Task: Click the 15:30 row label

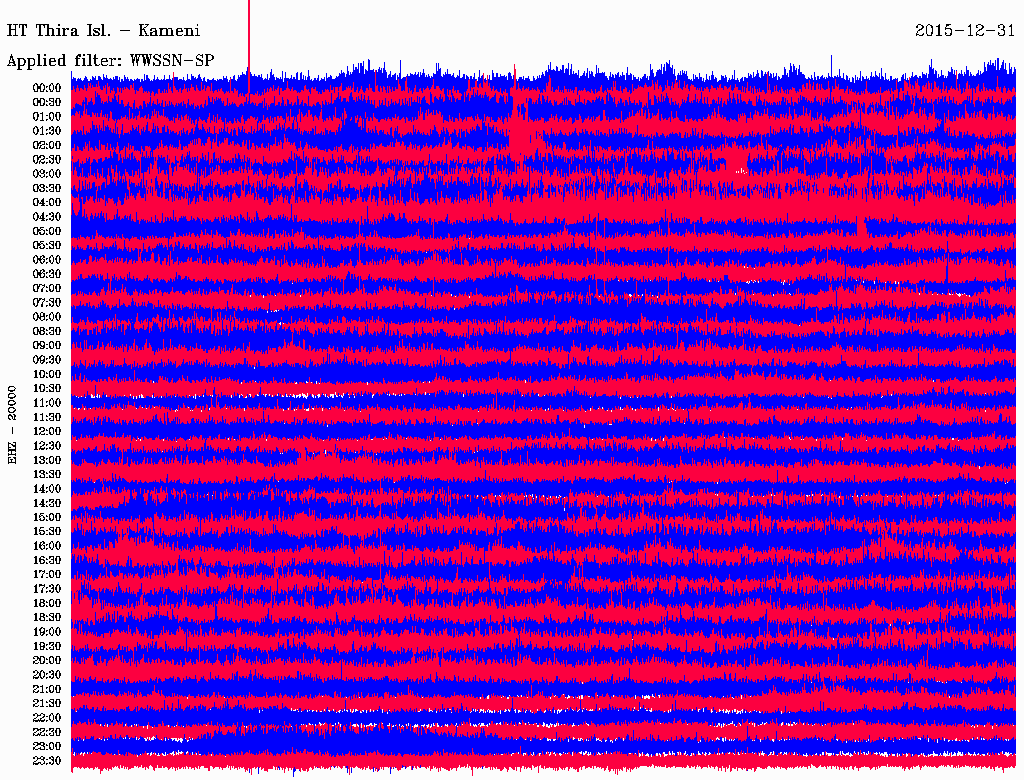Action: click(47, 531)
